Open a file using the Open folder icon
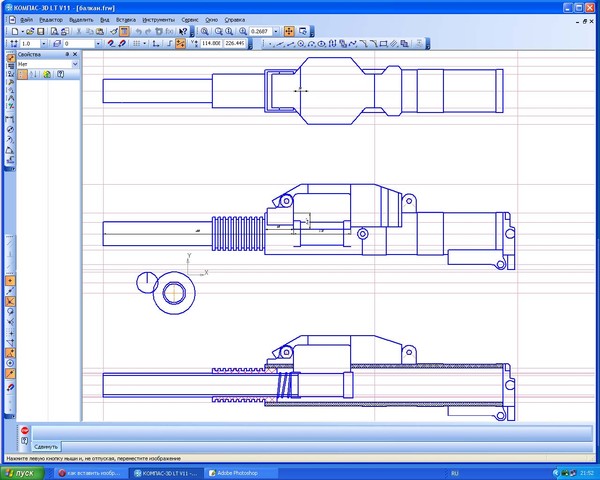 [x=30, y=31]
